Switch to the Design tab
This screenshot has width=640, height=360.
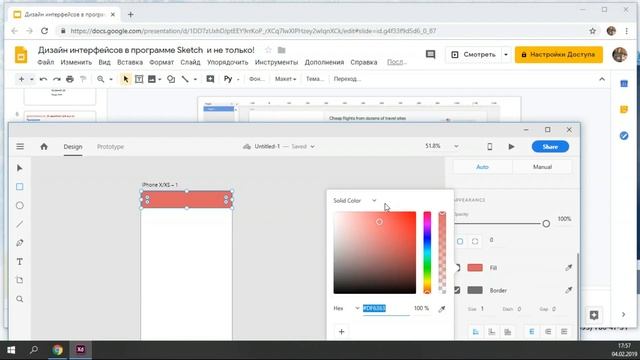[x=73, y=147]
